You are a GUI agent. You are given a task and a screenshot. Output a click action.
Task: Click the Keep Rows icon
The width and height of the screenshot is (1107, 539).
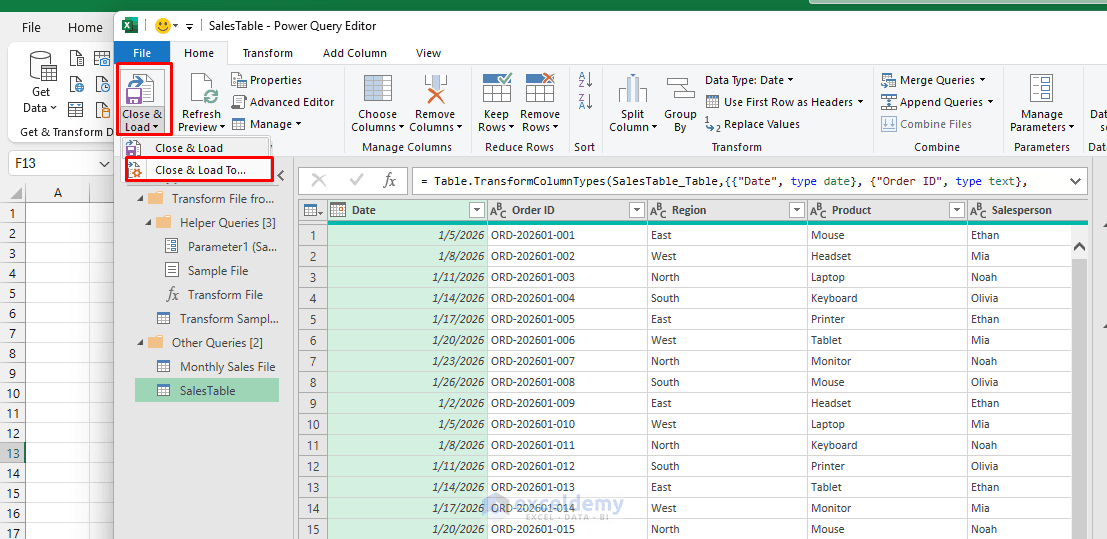(497, 89)
